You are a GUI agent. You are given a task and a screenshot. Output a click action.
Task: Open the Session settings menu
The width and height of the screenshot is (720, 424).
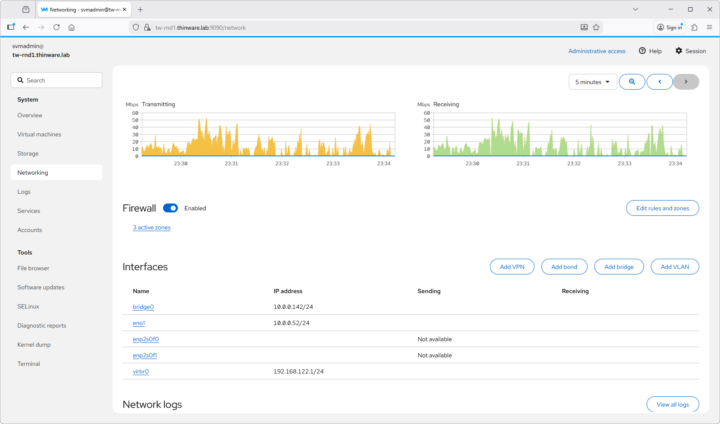[691, 50]
